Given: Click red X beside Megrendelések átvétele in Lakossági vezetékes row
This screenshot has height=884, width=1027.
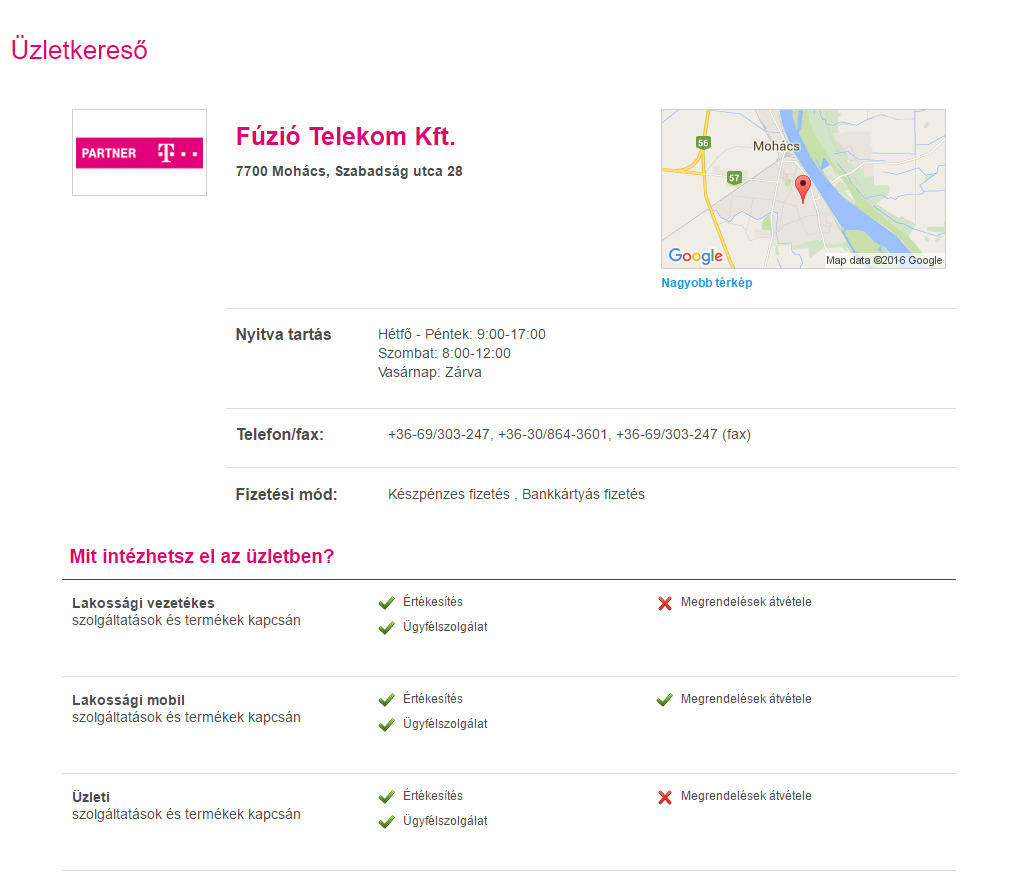Looking at the screenshot, I should point(665,603).
